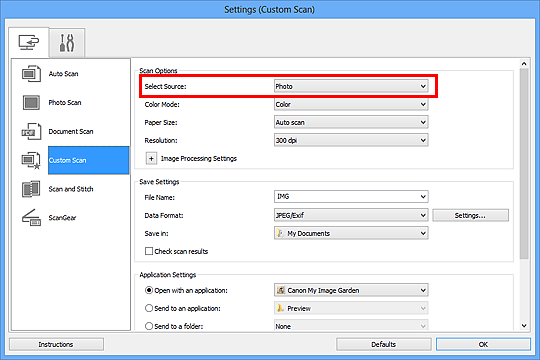Choose the ScanGear label
Image resolution: width=540 pixels, height=360 pixels.
pos(62,218)
